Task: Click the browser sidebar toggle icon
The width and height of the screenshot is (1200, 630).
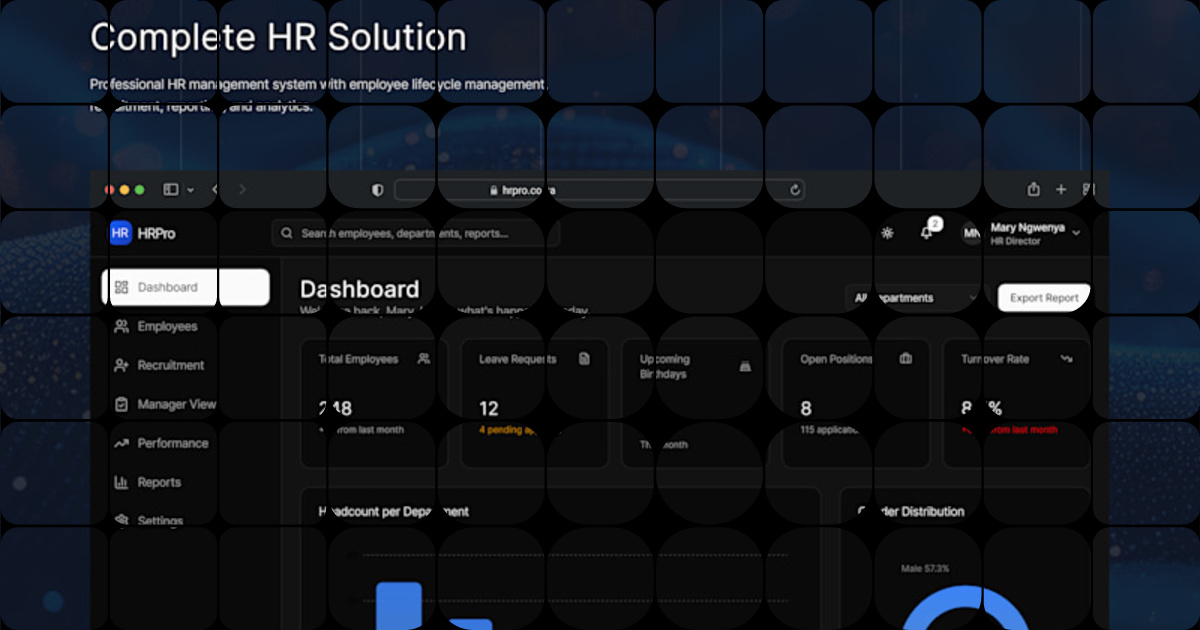Action: [x=171, y=189]
